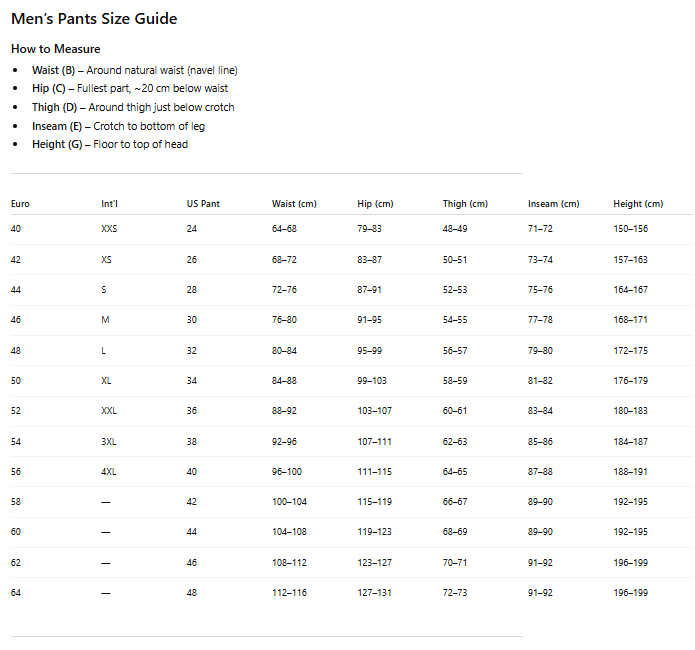This screenshot has height=650, width=695.
Task: Click the Thigh (cm) column header
Action: (465, 204)
